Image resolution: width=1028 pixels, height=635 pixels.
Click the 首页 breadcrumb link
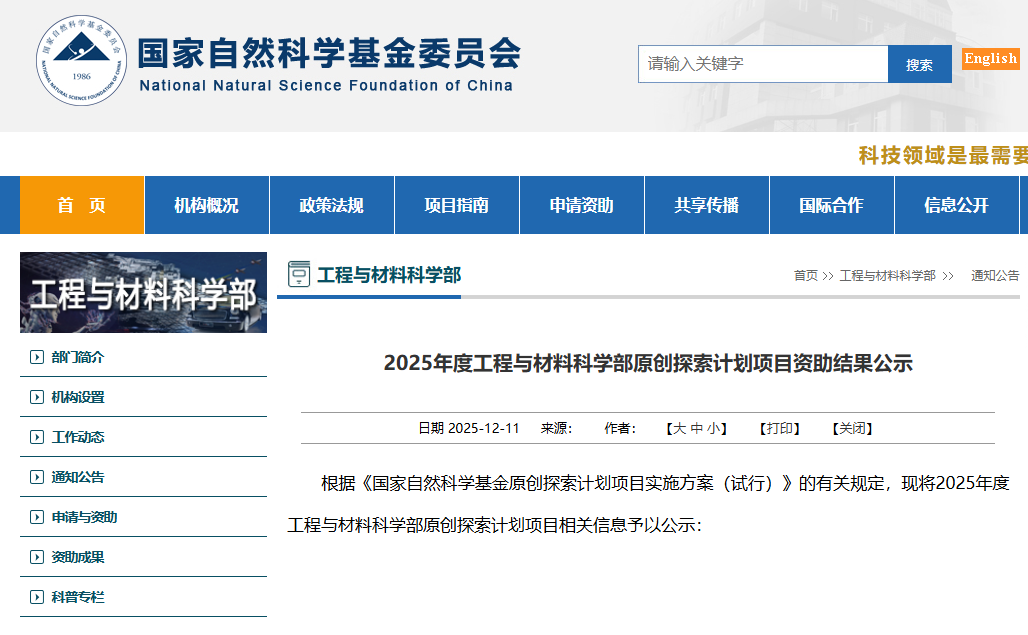coord(806,276)
